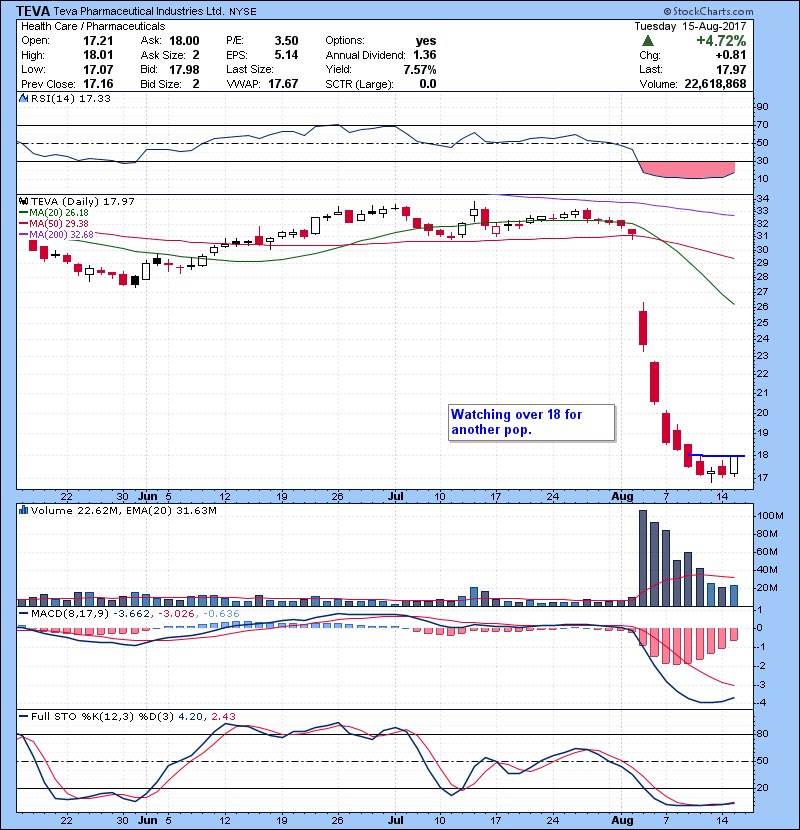Click the oversold red RSI shaded area
The width and height of the screenshot is (800, 830).
click(x=688, y=170)
